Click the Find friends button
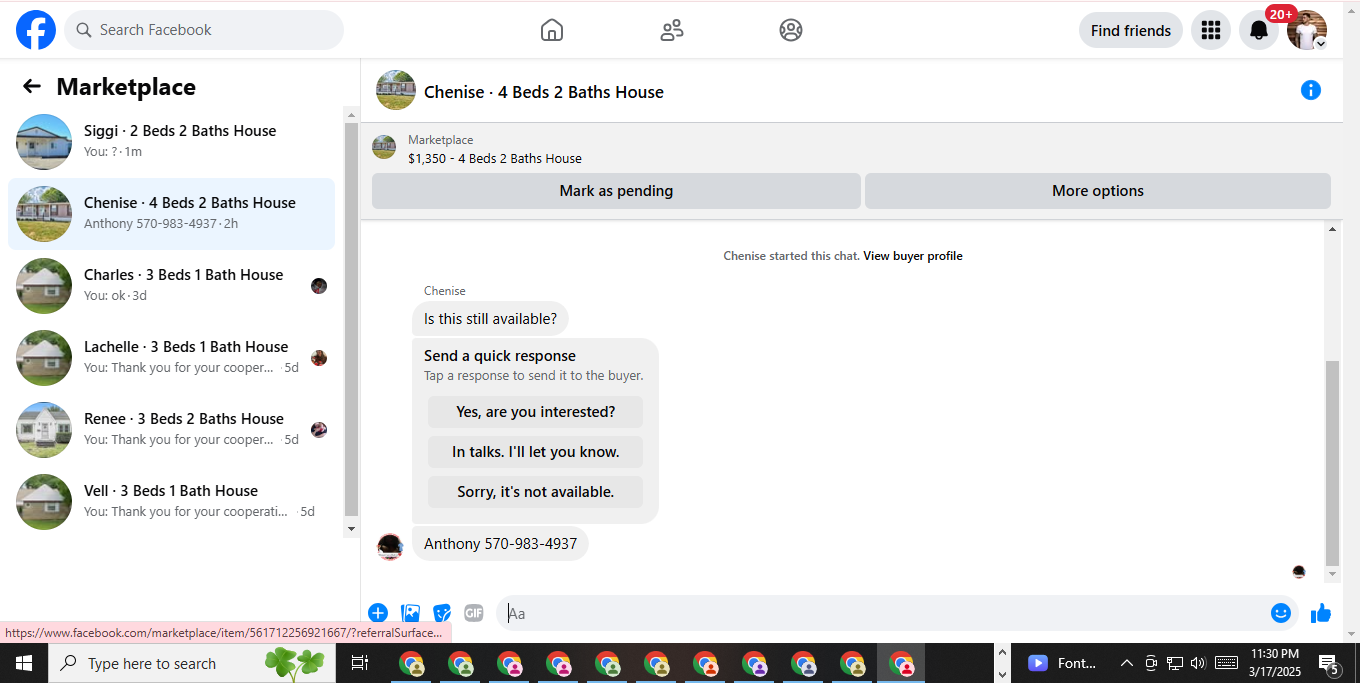Viewport: 1360px width, 683px height. point(1131,30)
